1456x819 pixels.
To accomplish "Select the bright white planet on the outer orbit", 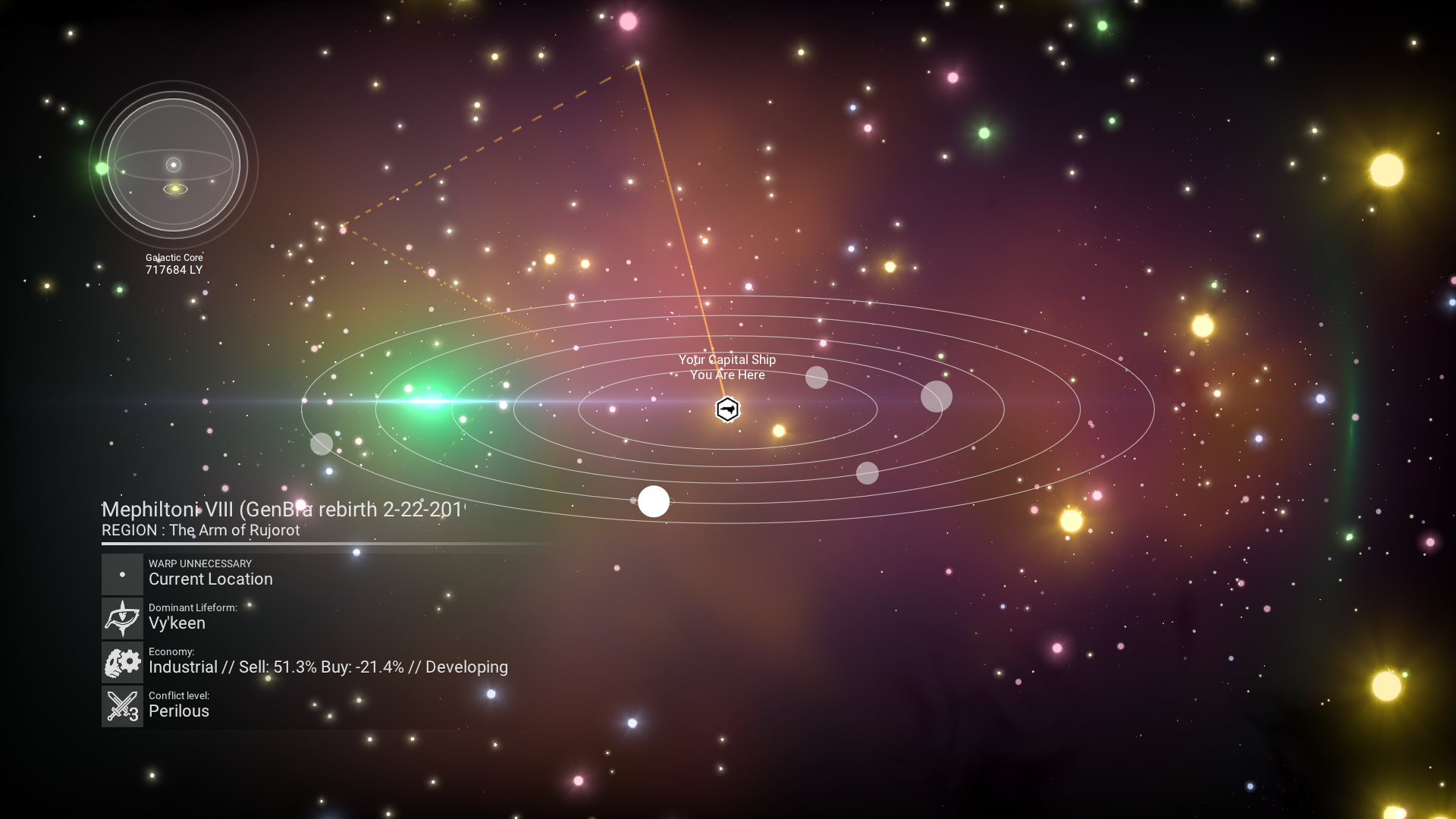I will pos(654,501).
